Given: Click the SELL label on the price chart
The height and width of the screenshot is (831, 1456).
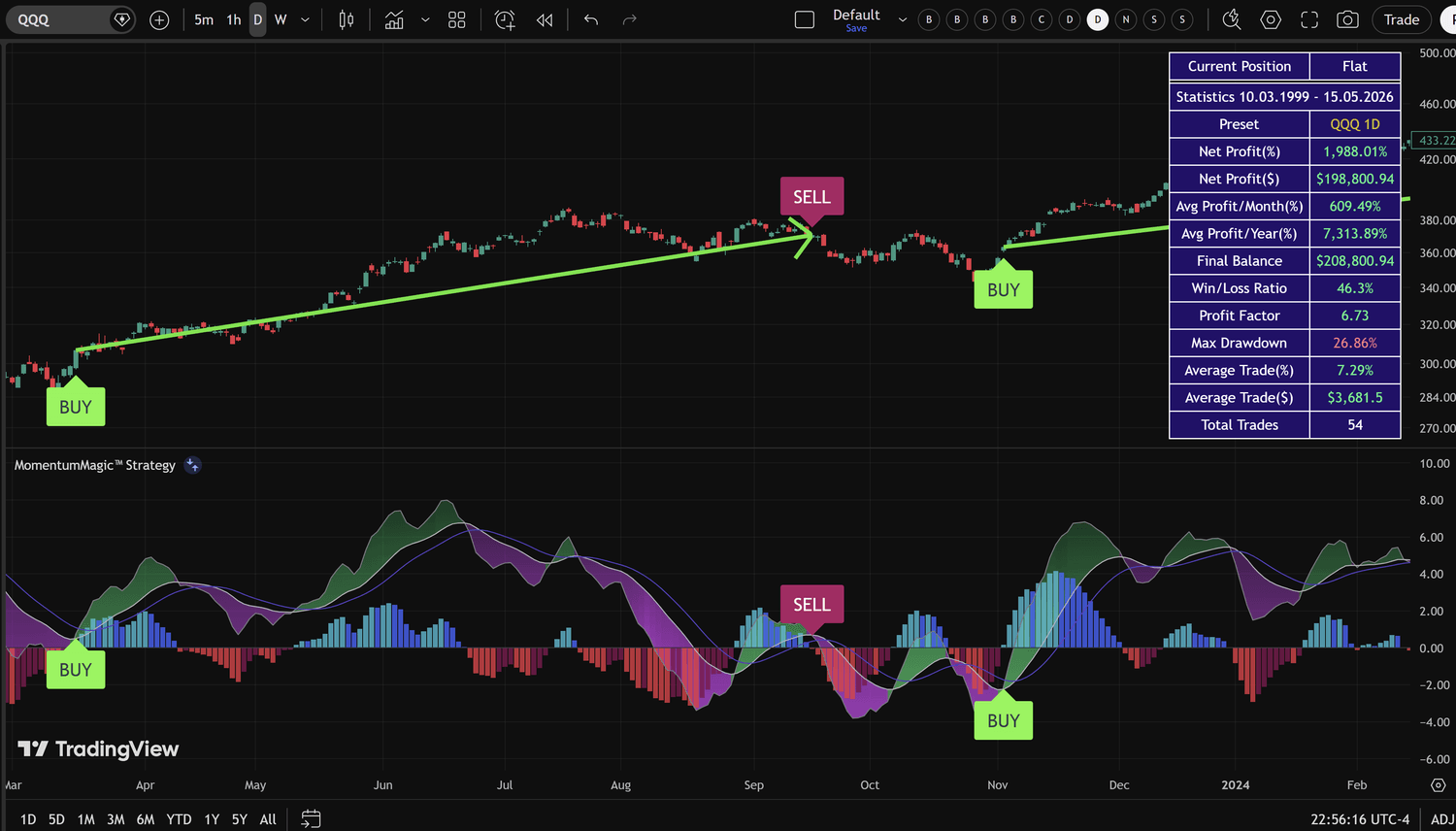Looking at the screenshot, I should [812, 197].
